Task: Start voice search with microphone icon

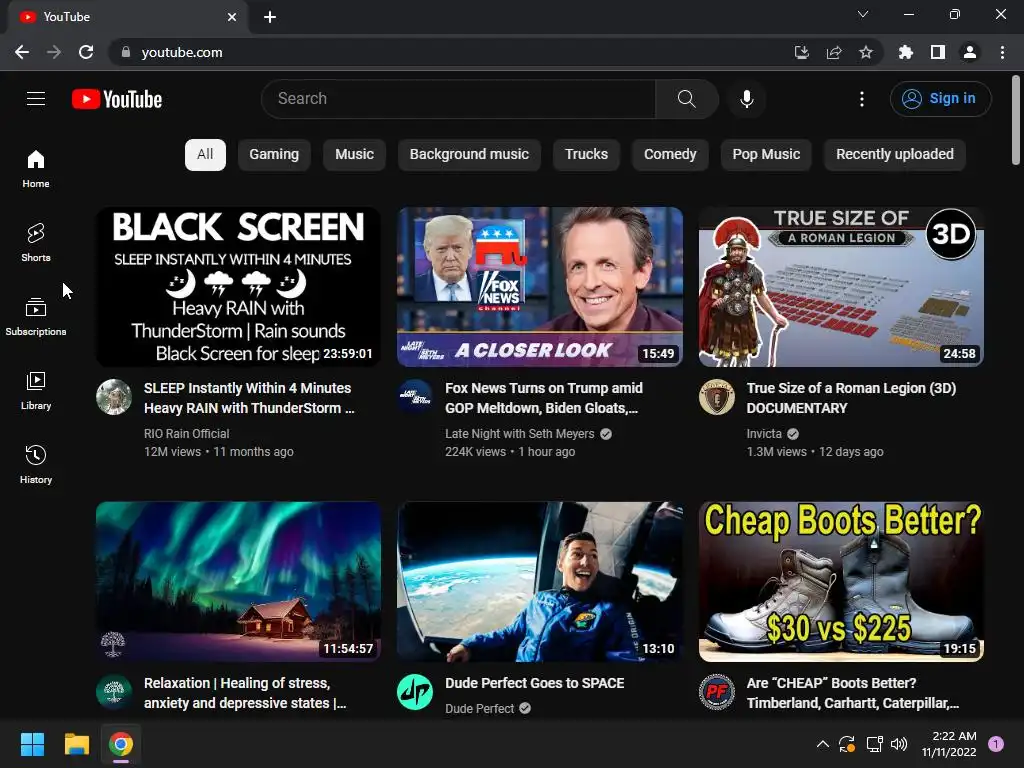Action: click(x=746, y=99)
